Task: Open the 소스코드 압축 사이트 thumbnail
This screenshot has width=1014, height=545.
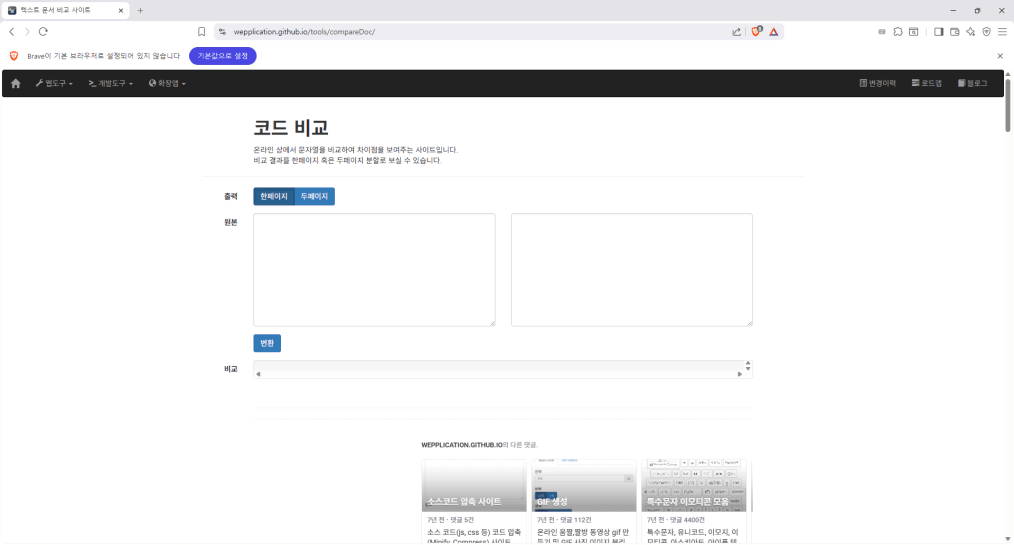Action: pyautogui.click(x=474, y=486)
